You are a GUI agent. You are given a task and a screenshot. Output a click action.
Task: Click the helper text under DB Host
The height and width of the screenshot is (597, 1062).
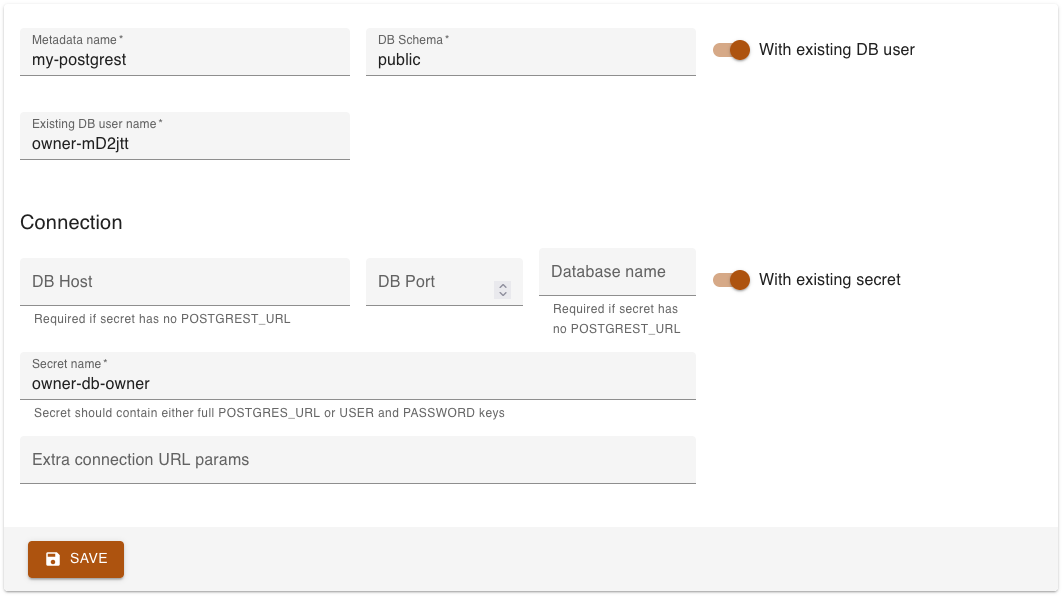[162, 319]
